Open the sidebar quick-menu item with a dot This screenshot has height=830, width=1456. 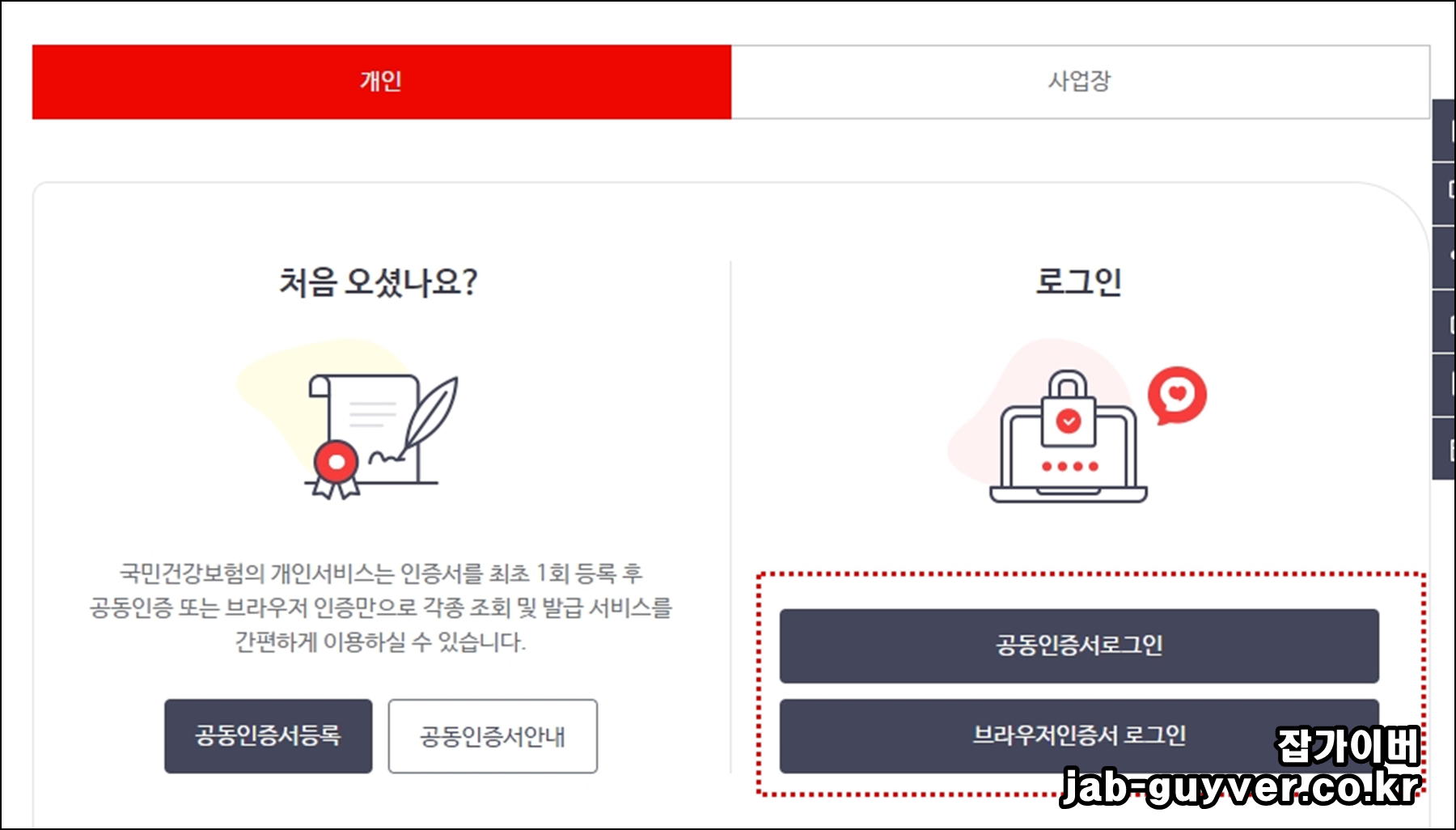coord(1444,258)
